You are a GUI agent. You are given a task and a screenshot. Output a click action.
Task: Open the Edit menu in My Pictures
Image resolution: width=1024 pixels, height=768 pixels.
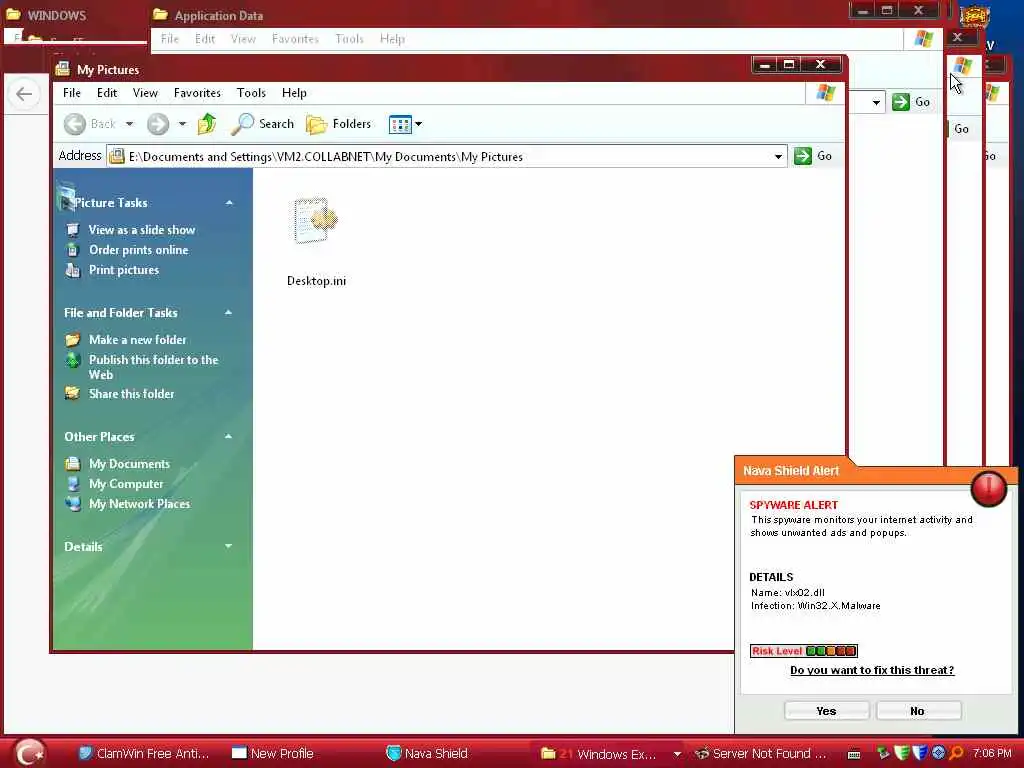pos(107,93)
